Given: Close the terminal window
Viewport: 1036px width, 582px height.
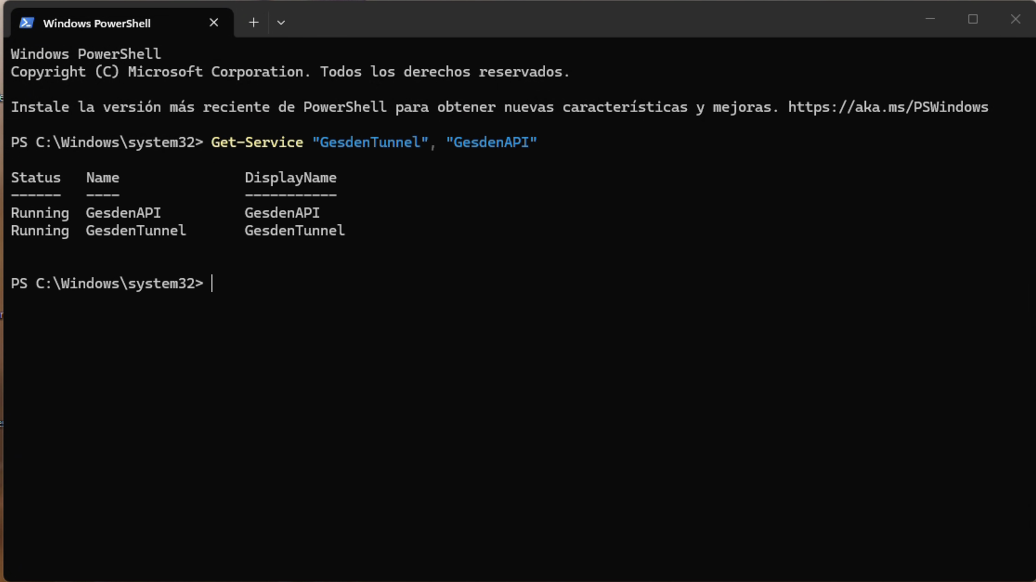Looking at the screenshot, I should 1015,19.
